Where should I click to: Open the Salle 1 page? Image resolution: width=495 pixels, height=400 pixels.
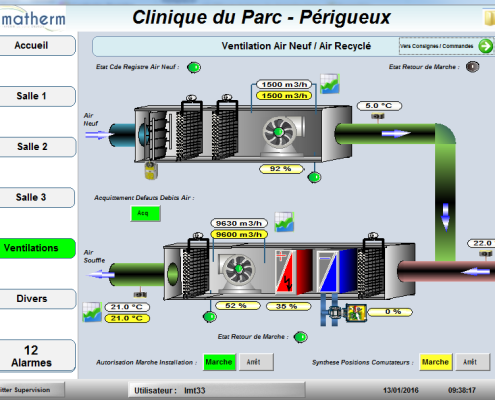37,96
